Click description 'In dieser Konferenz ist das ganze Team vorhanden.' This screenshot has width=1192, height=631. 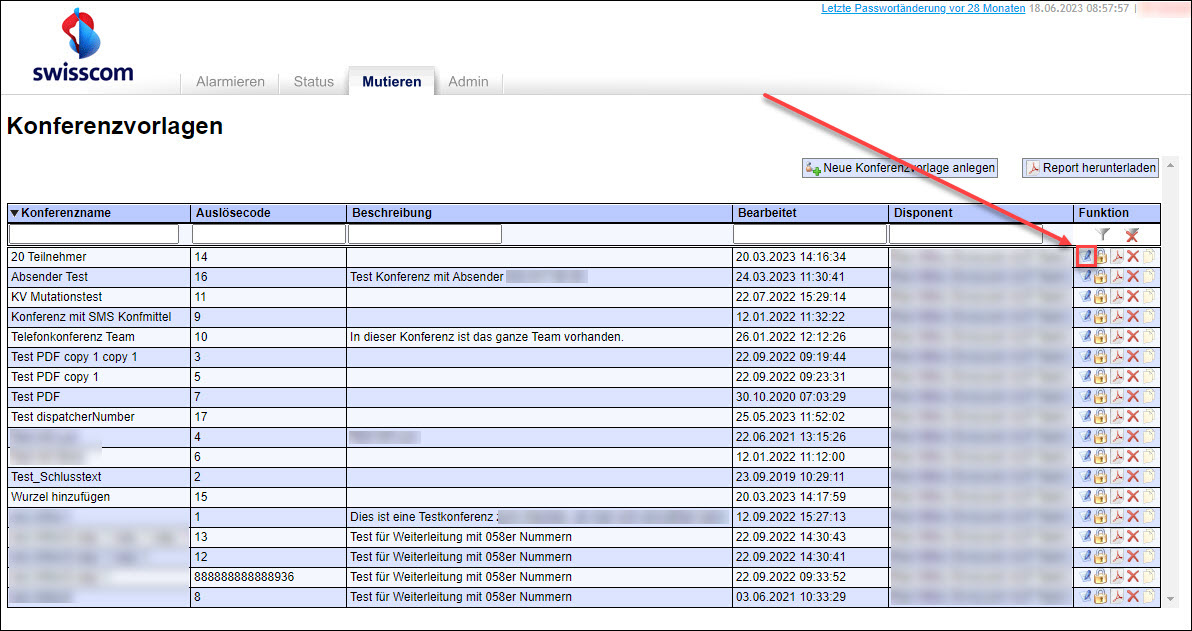coord(487,336)
